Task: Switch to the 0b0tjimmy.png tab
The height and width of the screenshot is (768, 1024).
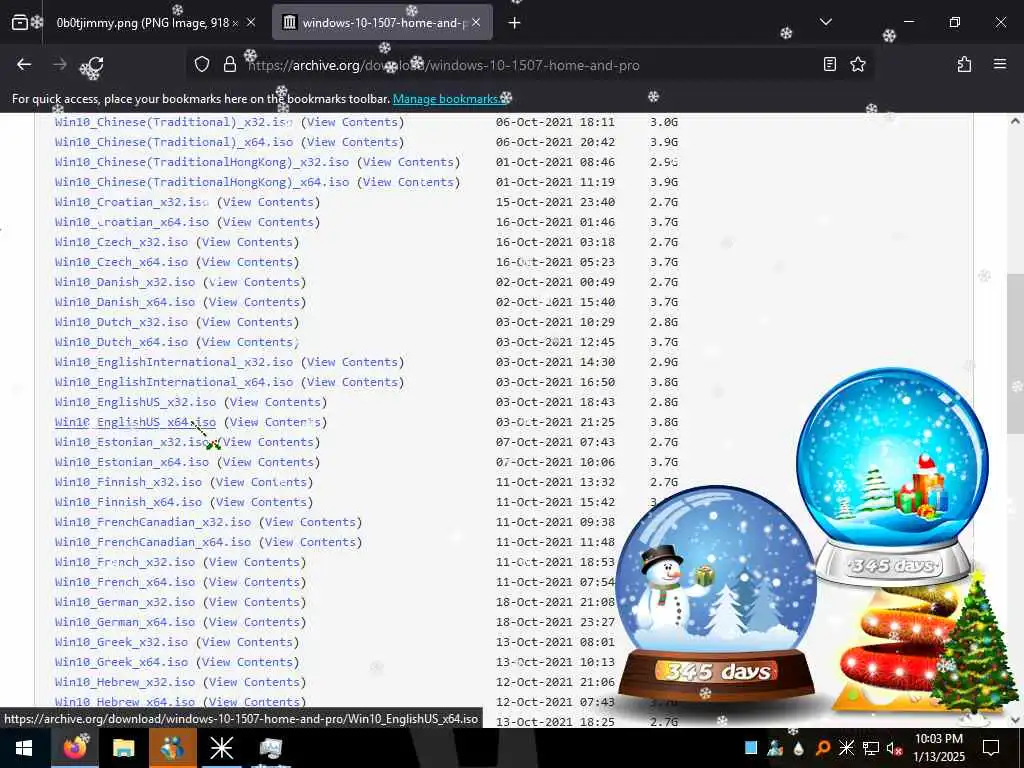Action: [147, 23]
